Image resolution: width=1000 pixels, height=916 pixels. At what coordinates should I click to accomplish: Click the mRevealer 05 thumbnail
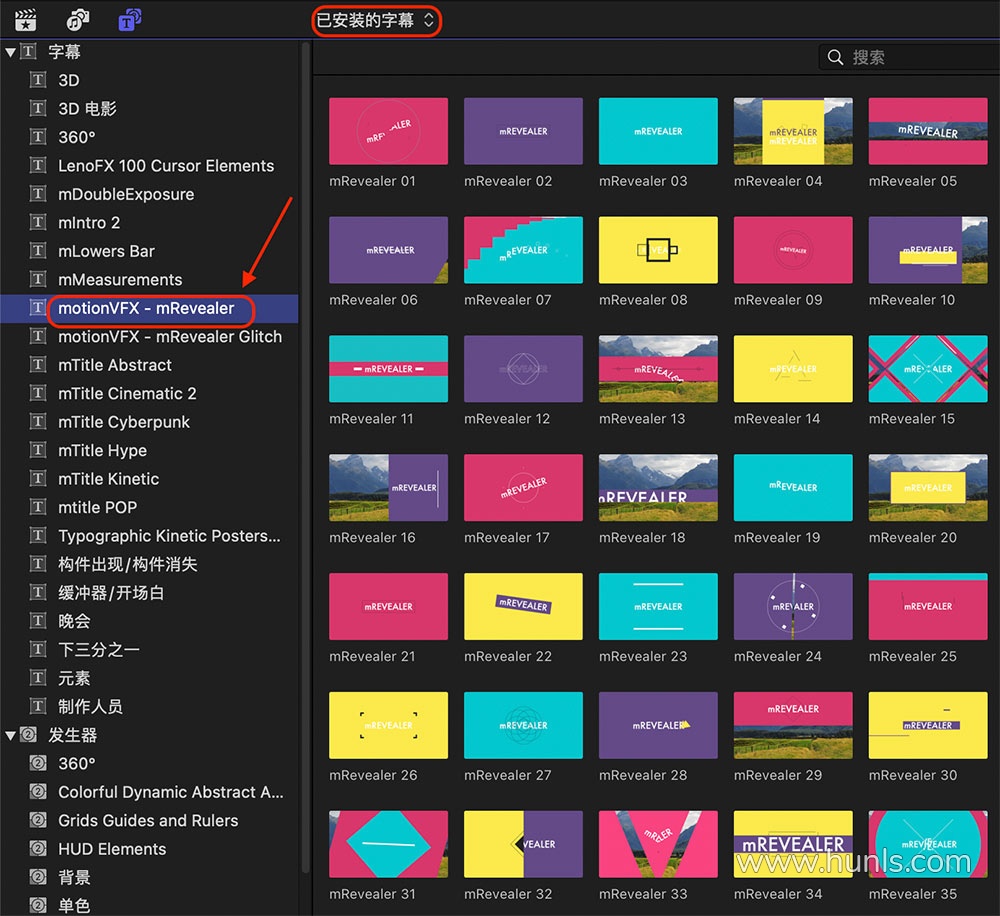point(928,131)
